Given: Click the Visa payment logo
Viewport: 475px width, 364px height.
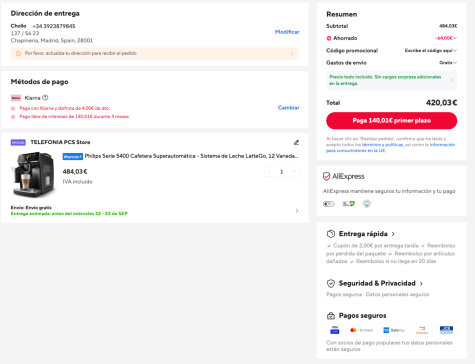Looking at the screenshot, I should pyautogui.click(x=334, y=330).
